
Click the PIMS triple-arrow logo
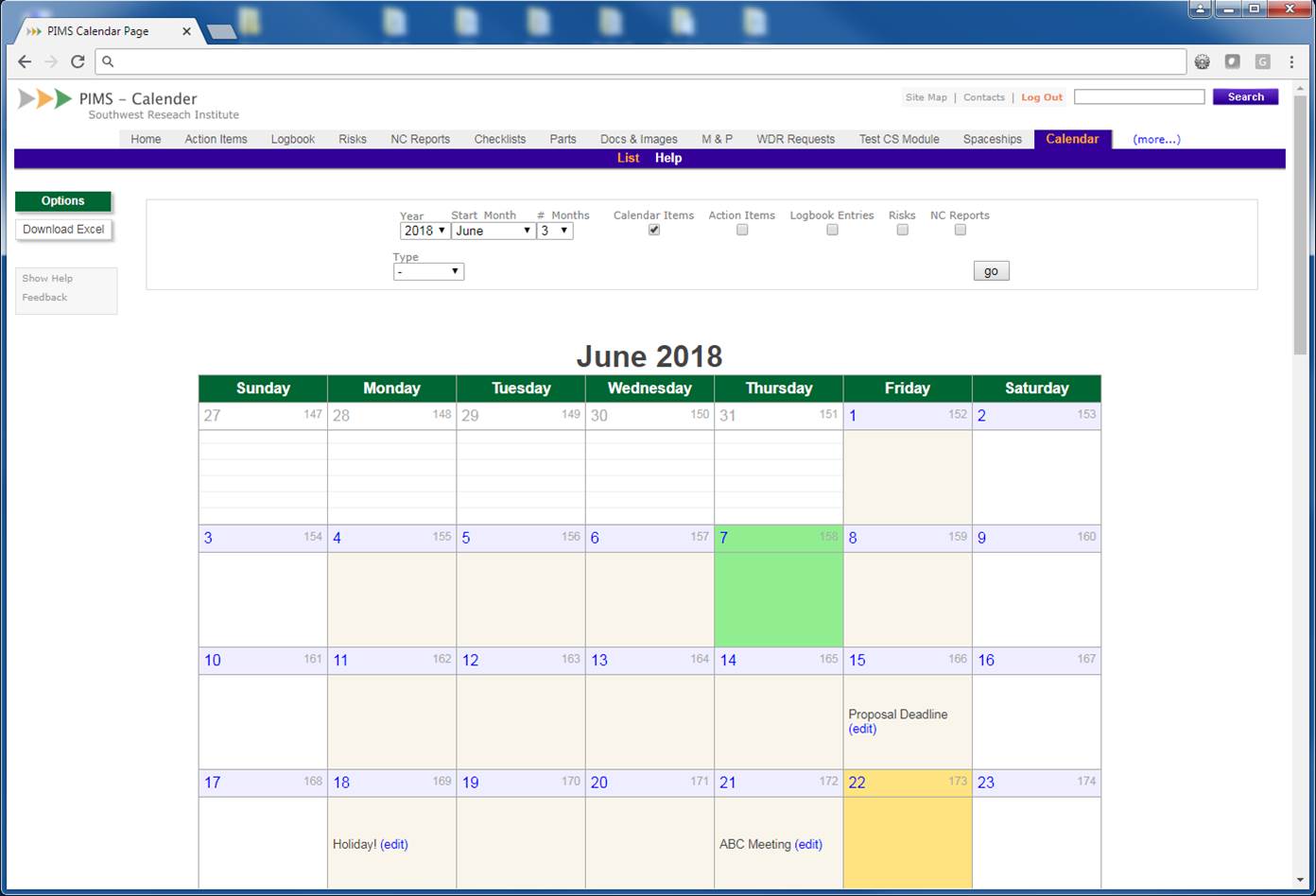click(x=44, y=99)
